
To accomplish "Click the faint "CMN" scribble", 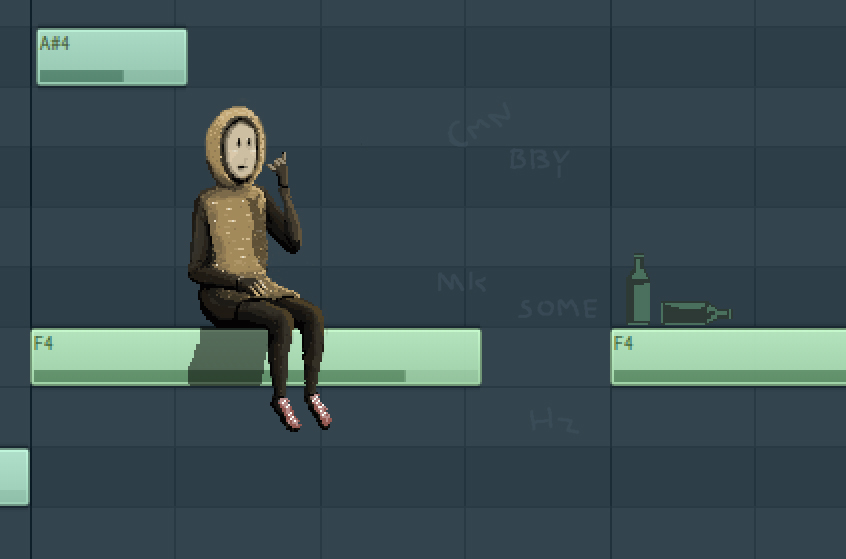I will 479,127.
